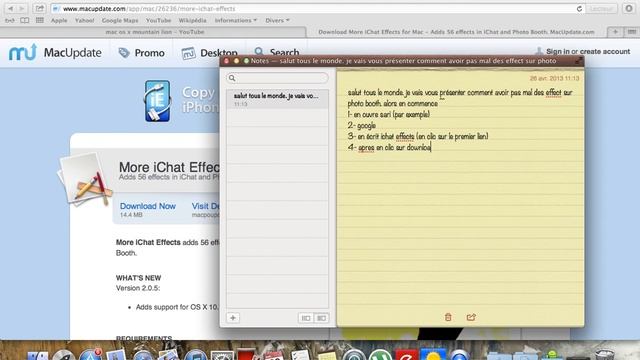640x360 pixels.
Task: Open Google Maps bookmark
Action: [120, 20]
